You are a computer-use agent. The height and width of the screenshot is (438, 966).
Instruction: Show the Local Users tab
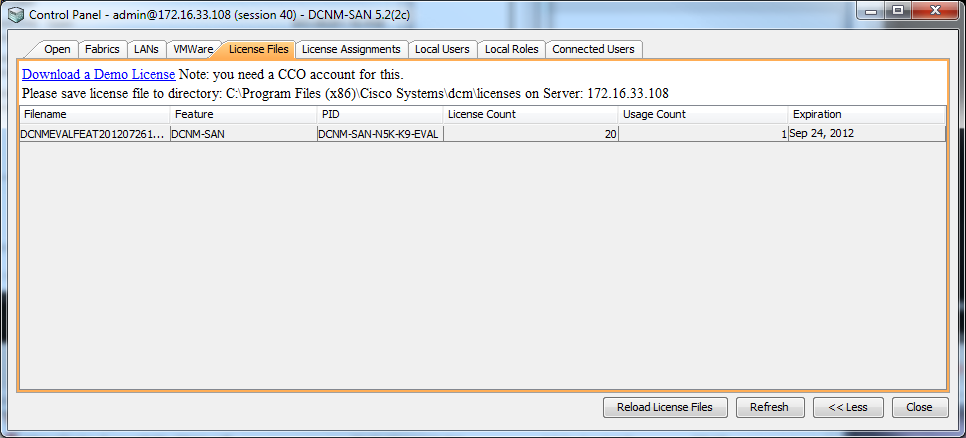(442, 49)
